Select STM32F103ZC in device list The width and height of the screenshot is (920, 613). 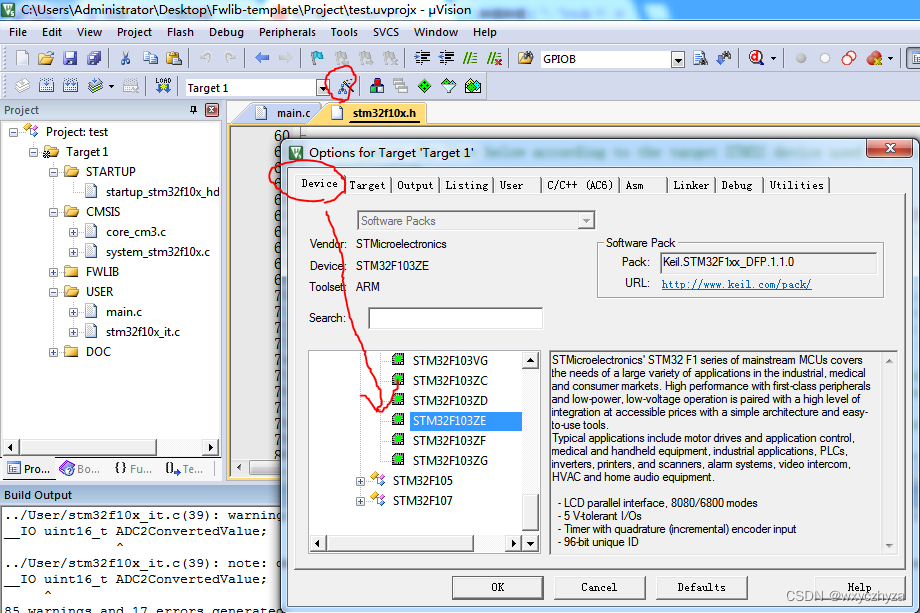coord(449,381)
